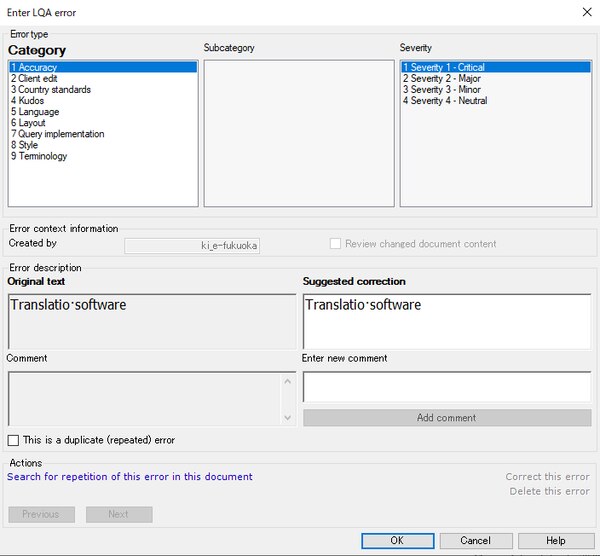Choose Query implementation category
The image size is (600, 556).
(61, 134)
